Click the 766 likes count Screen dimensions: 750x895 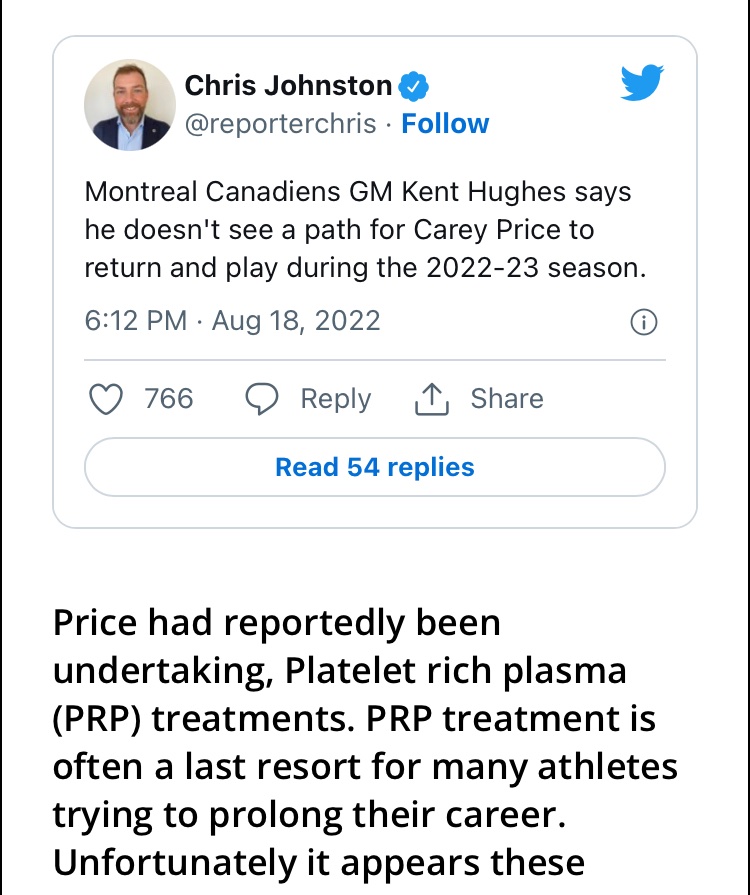coord(169,398)
